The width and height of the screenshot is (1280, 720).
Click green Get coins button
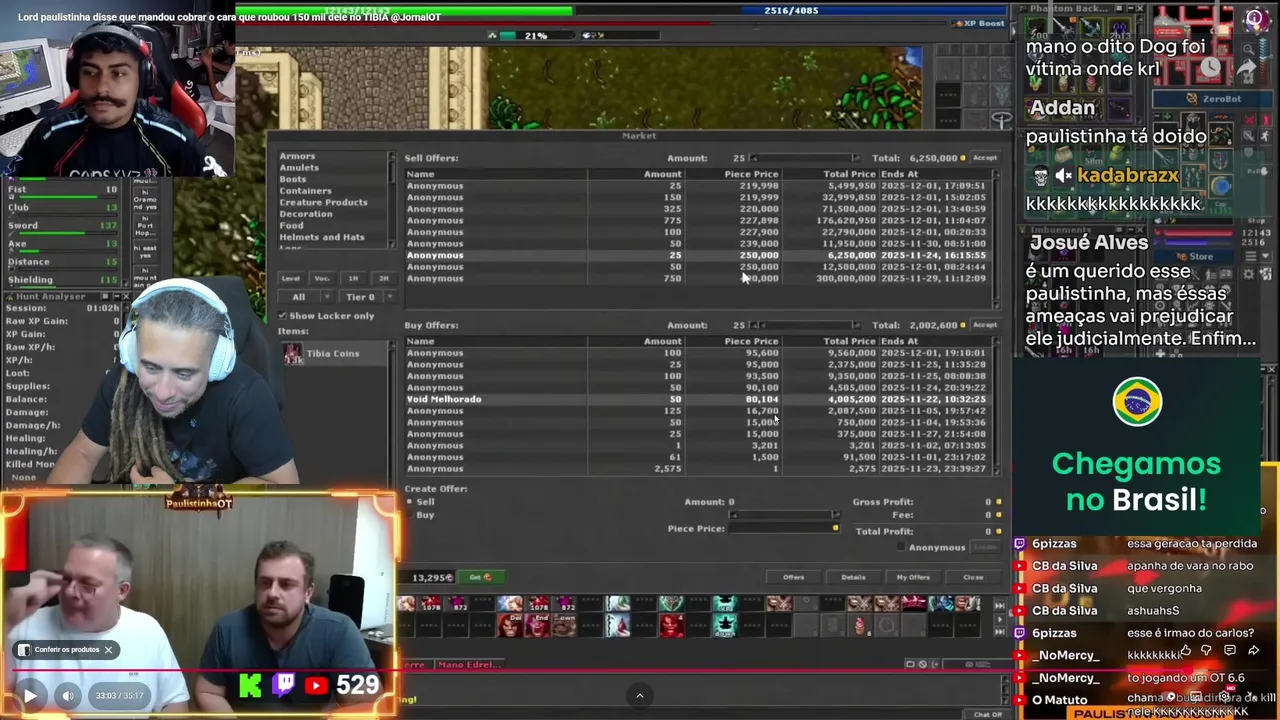point(481,577)
